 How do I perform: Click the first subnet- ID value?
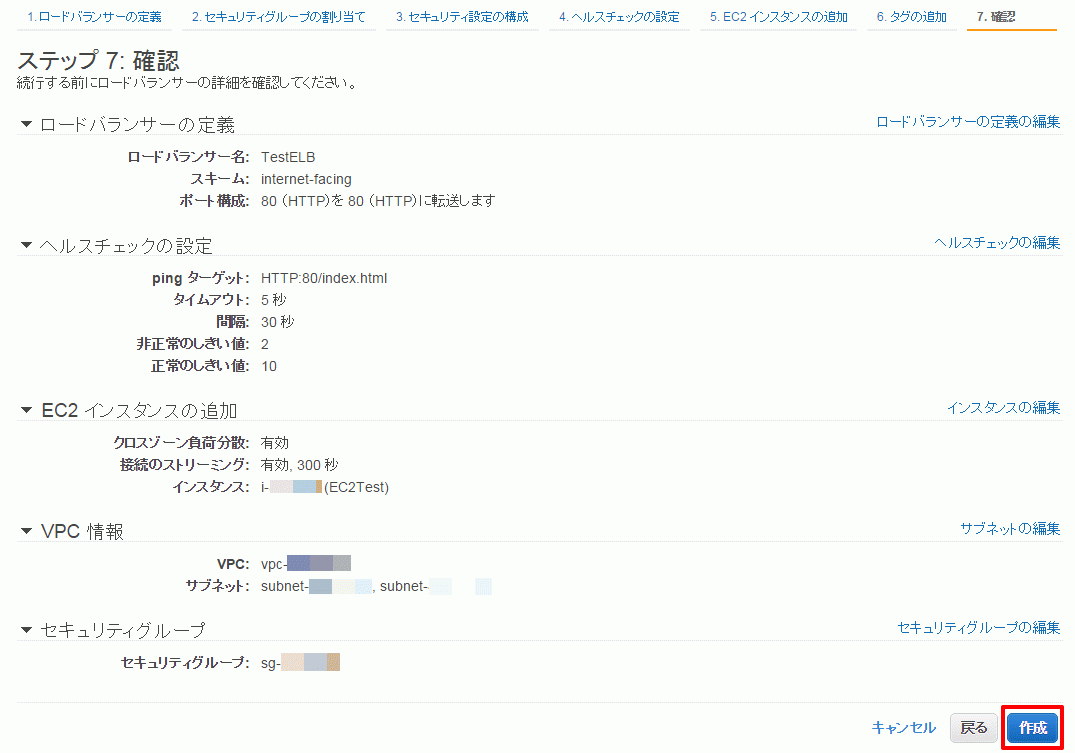316,586
